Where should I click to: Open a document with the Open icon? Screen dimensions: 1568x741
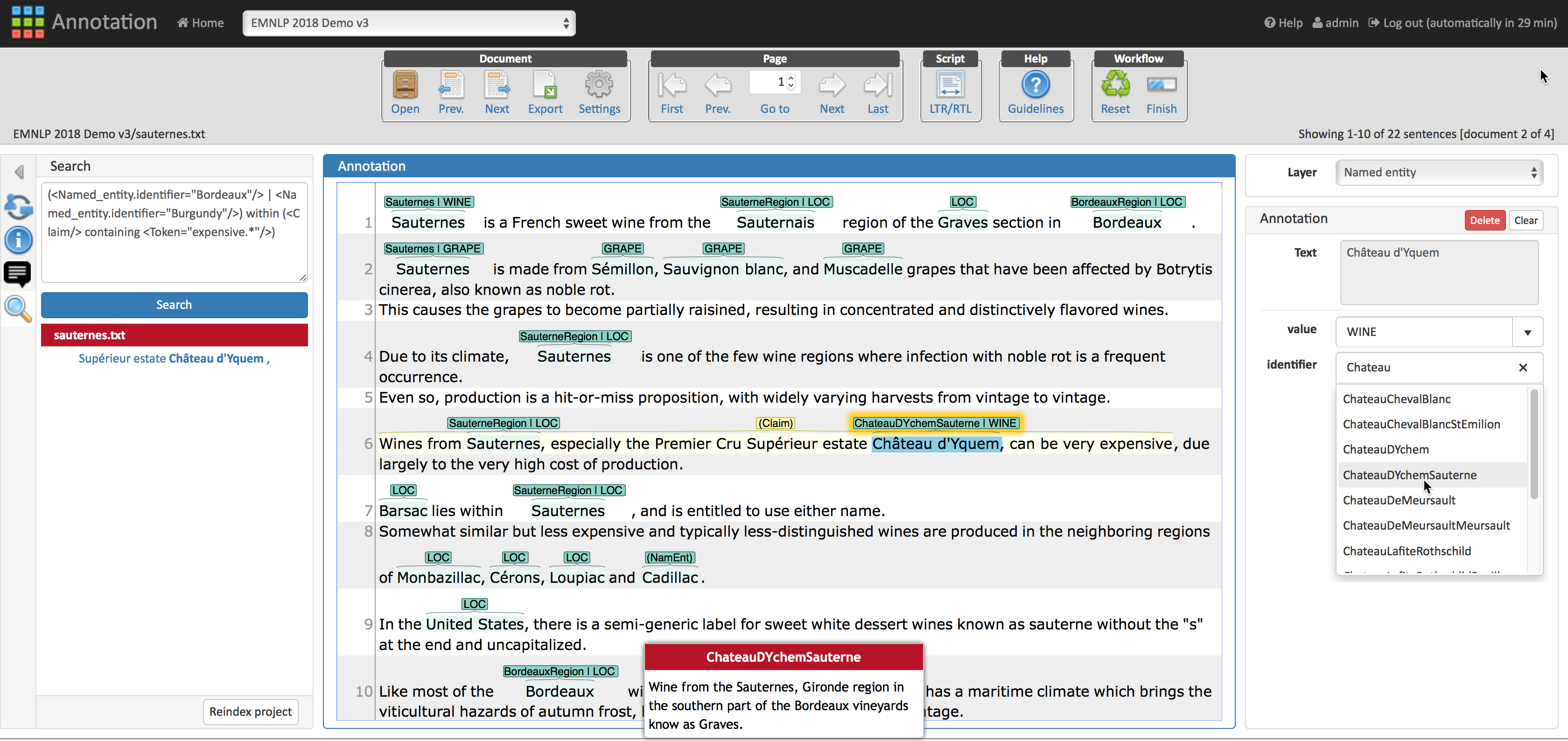405,92
